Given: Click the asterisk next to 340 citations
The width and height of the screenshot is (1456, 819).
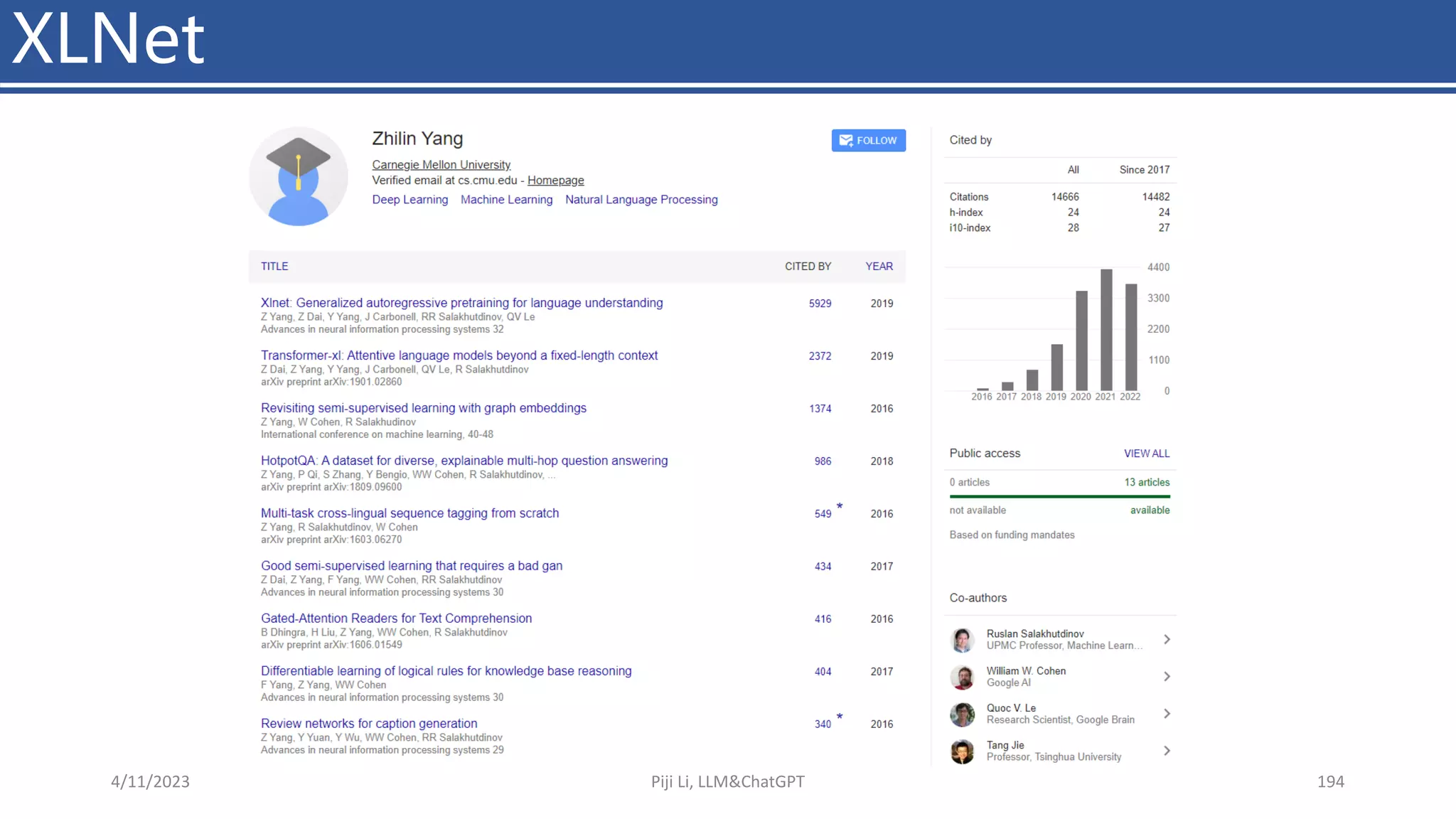Looking at the screenshot, I should point(840,717).
